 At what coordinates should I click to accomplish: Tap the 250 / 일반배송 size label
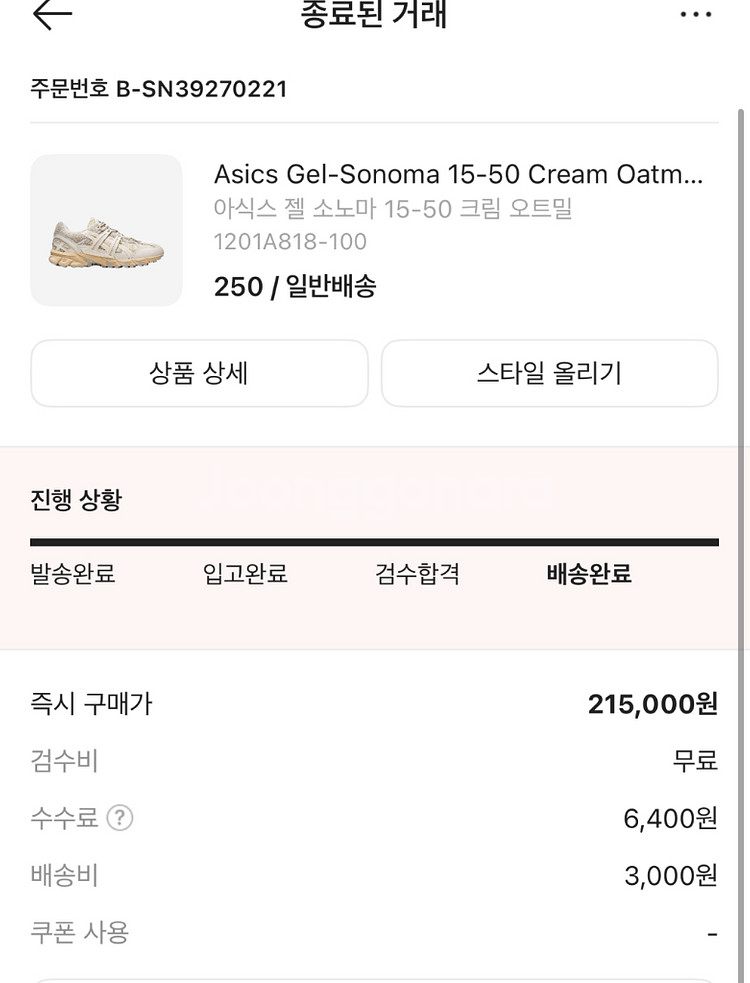click(295, 287)
